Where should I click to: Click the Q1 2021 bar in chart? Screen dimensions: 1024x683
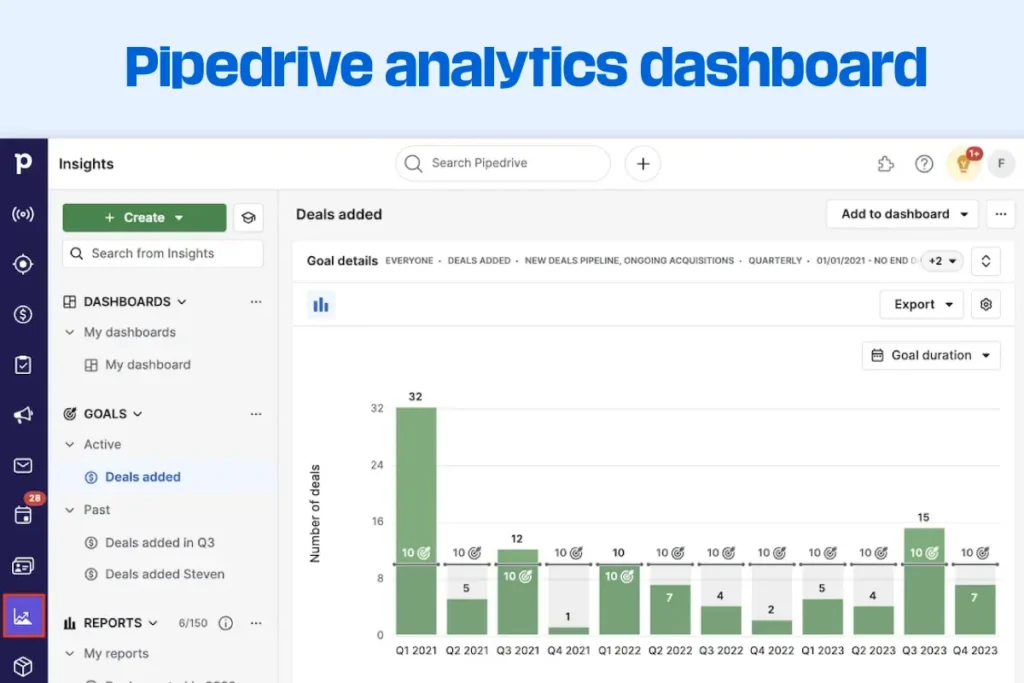[416, 520]
